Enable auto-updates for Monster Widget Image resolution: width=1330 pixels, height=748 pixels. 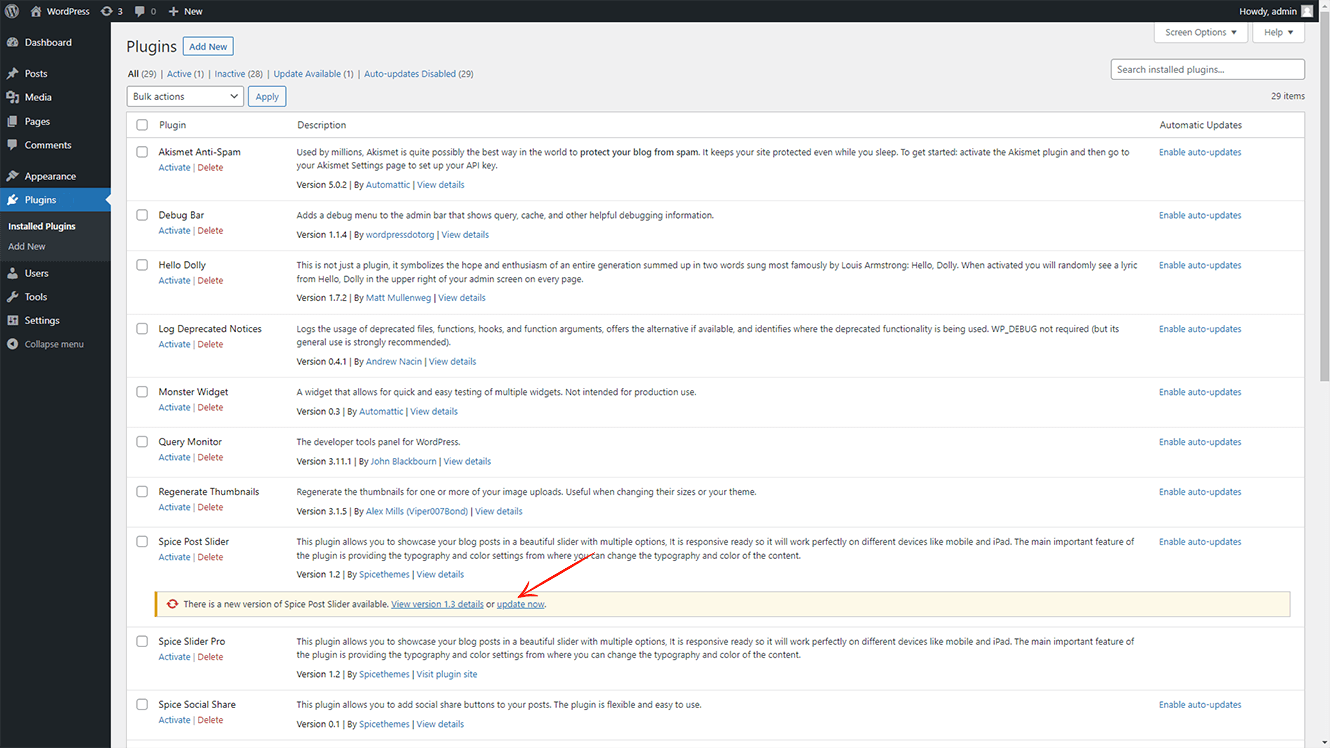1200,392
